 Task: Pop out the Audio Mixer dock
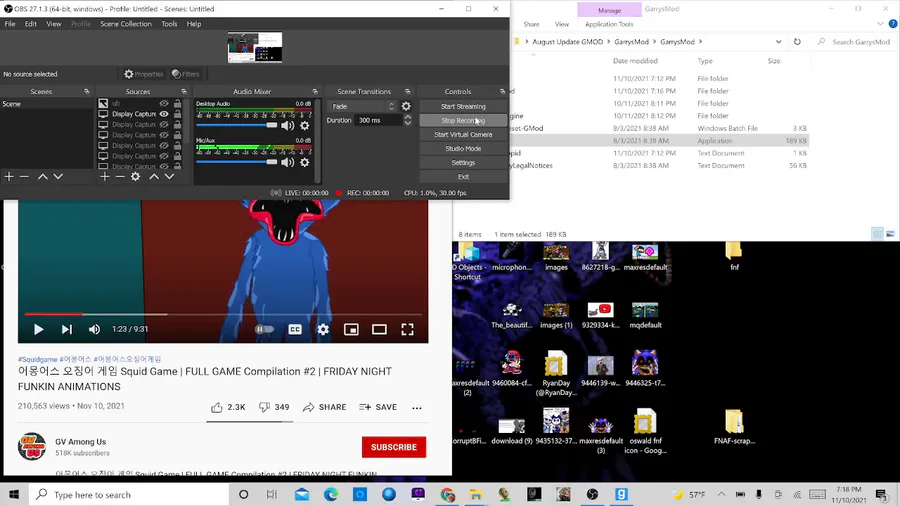click(315, 92)
